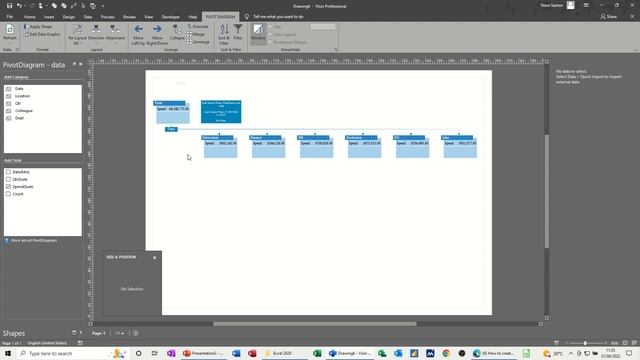Click Merge in the Arrange group

(196, 34)
